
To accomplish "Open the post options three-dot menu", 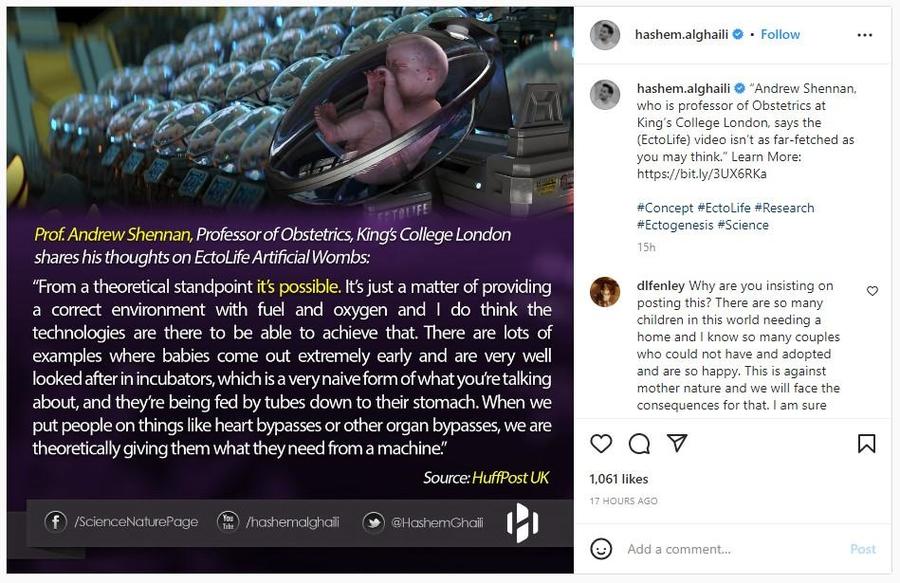I will (x=862, y=33).
